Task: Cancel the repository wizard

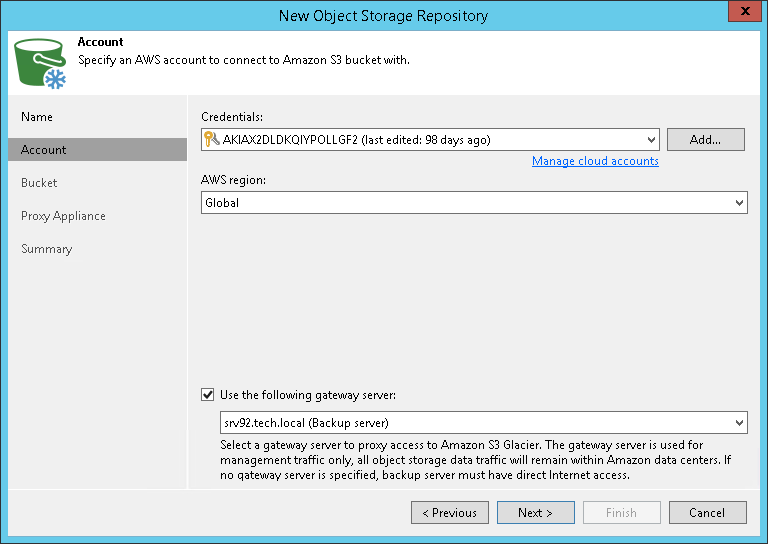Action: click(707, 513)
